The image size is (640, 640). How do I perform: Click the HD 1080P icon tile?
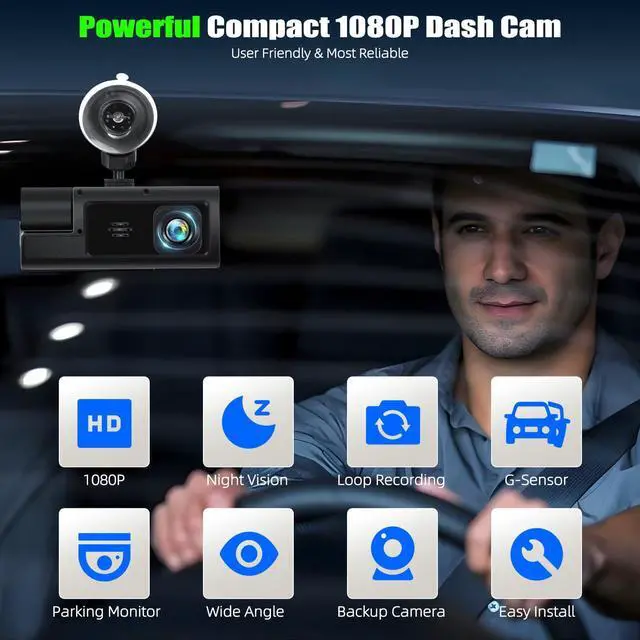[x=104, y=422]
